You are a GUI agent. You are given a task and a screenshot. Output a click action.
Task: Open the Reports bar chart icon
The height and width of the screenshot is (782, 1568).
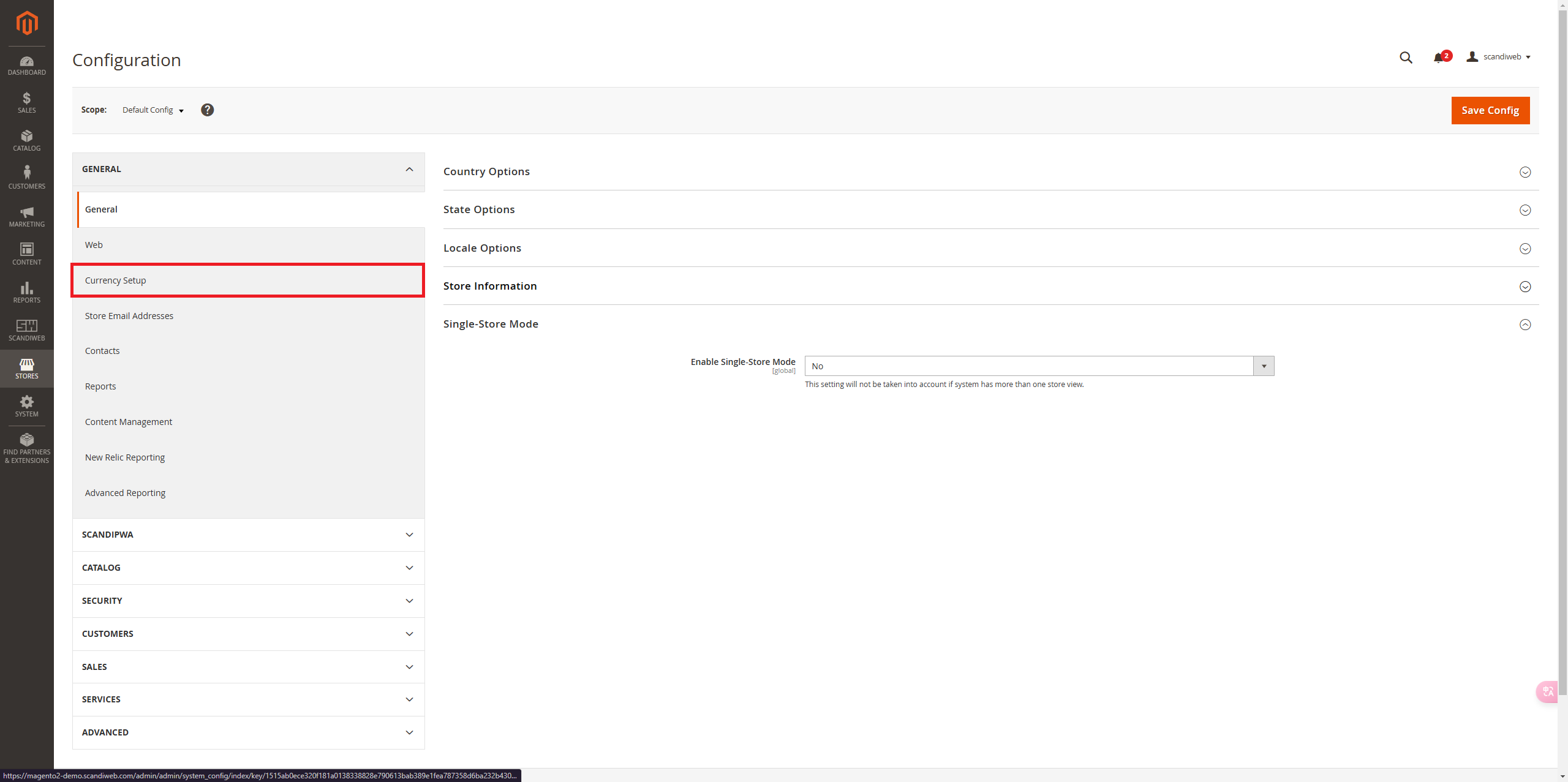click(26, 293)
